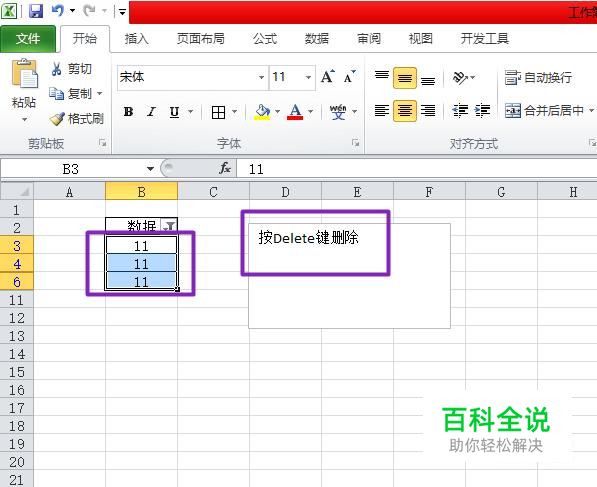Click the Font Color red A icon
Image resolution: width=597 pixels, height=487 pixels.
tap(295, 112)
